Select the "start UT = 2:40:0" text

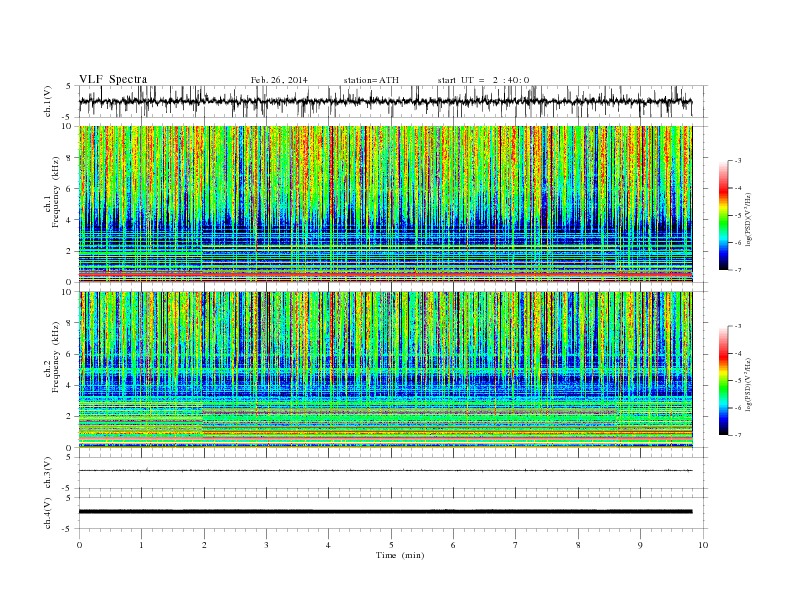coord(483,80)
